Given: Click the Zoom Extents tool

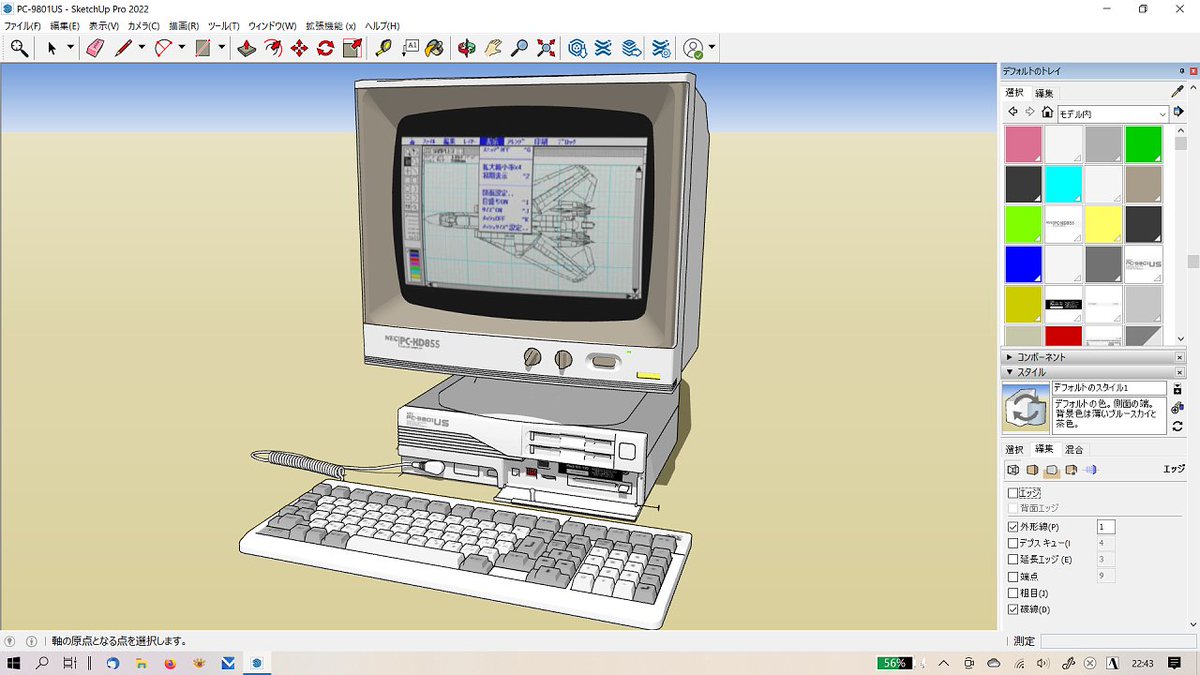Looking at the screenshot, I should tap(546, 47).
